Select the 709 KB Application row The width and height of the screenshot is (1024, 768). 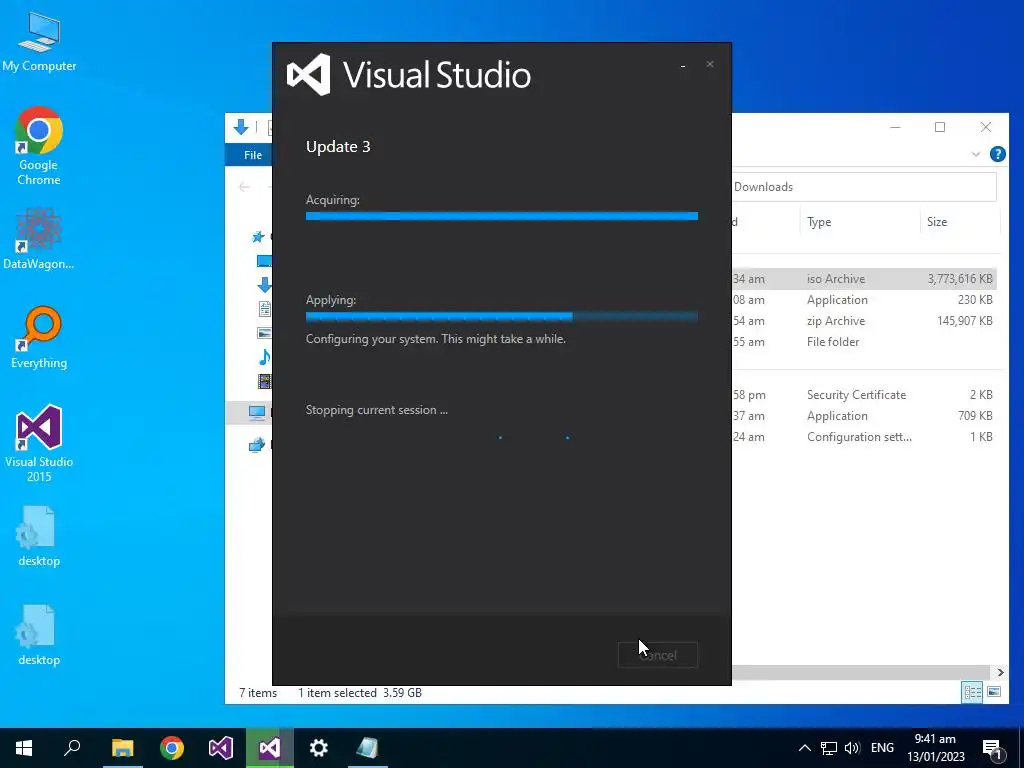click(x=863, y=416)
